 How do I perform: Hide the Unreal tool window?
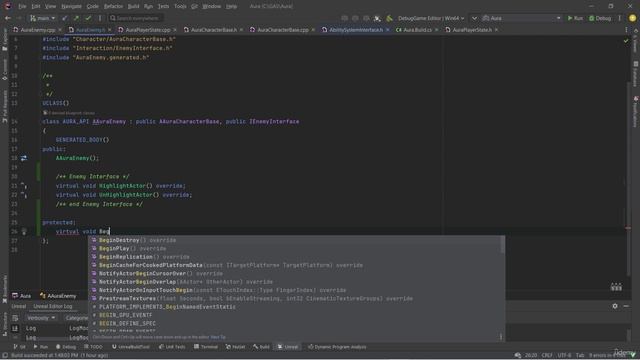click(626, 306)
